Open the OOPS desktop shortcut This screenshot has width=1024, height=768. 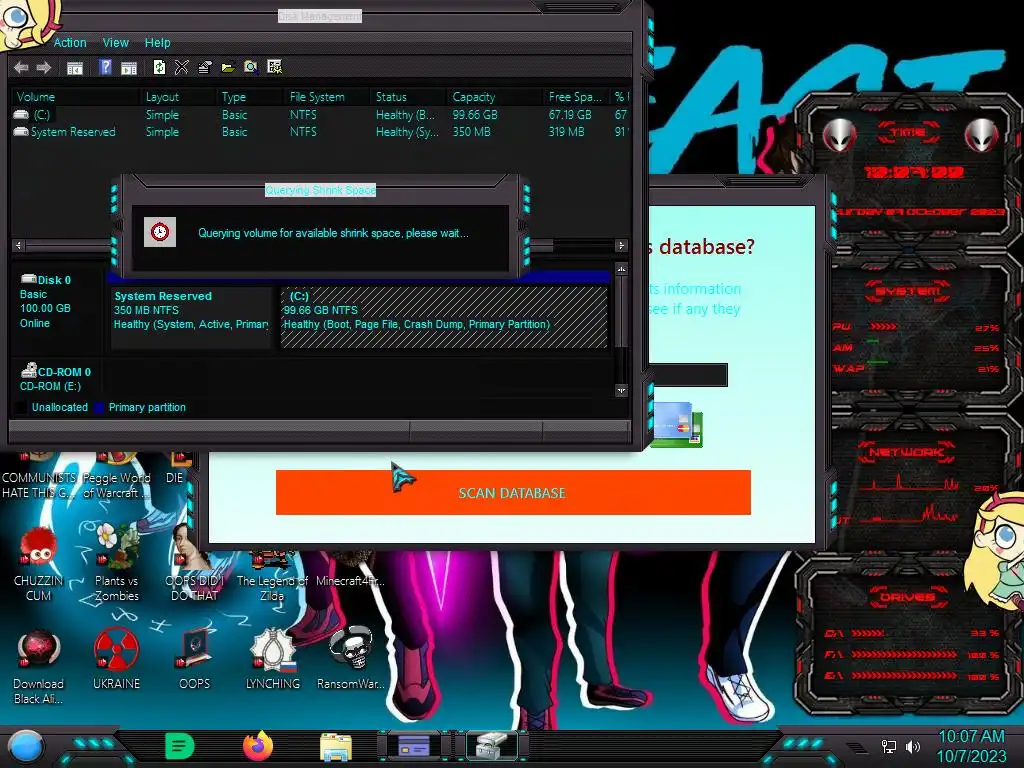pos(195,658)
